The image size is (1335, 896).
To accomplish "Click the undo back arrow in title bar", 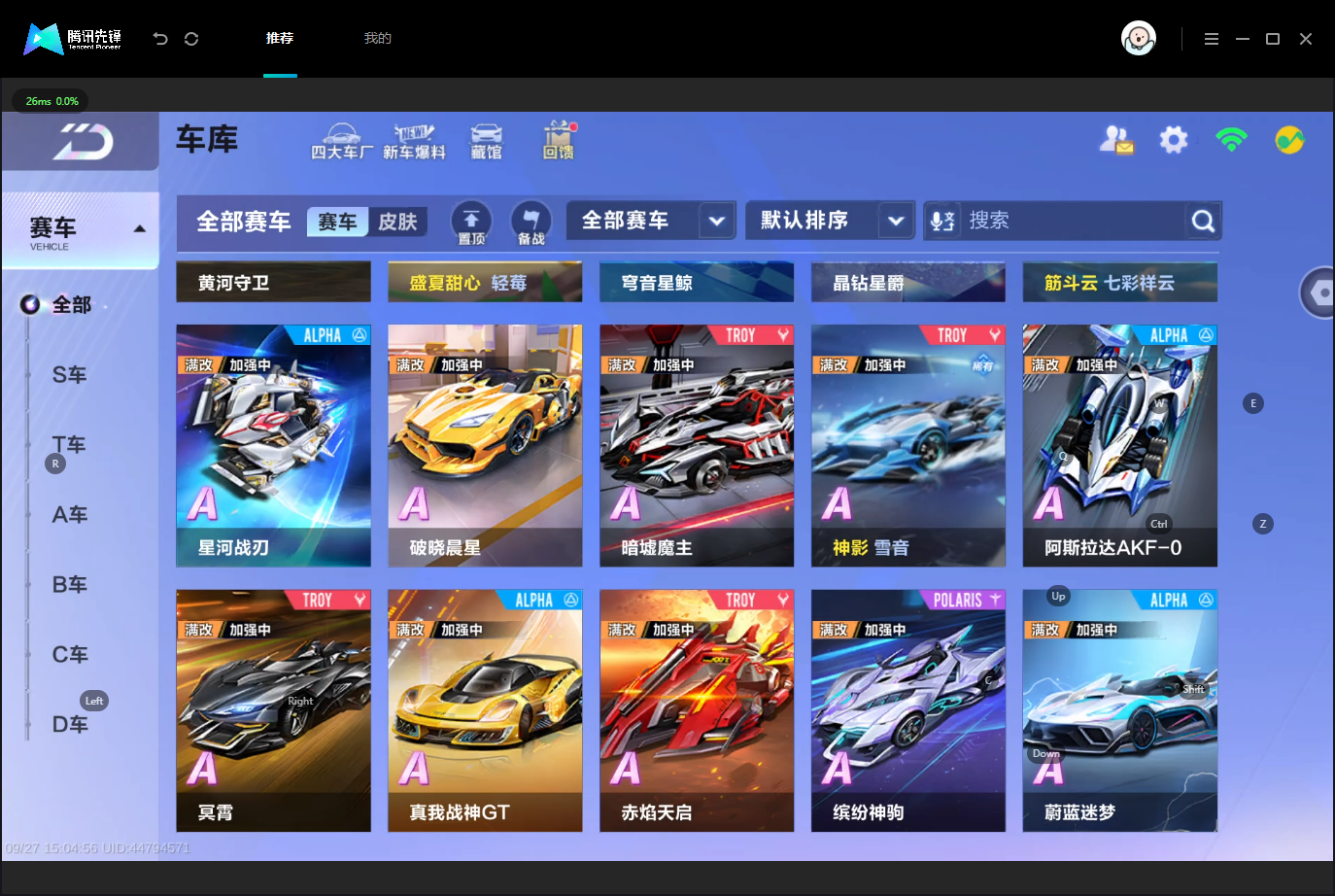I will 160,39.
